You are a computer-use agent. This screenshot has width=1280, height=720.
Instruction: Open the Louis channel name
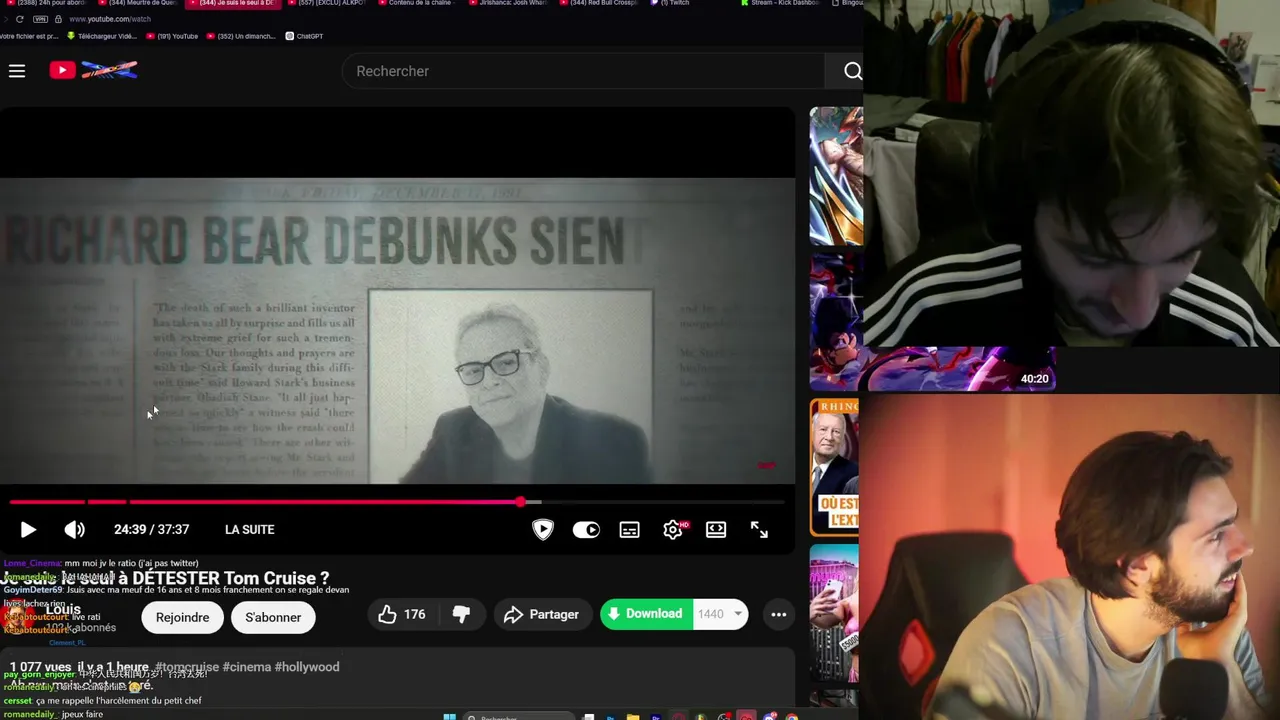point(62,609)
